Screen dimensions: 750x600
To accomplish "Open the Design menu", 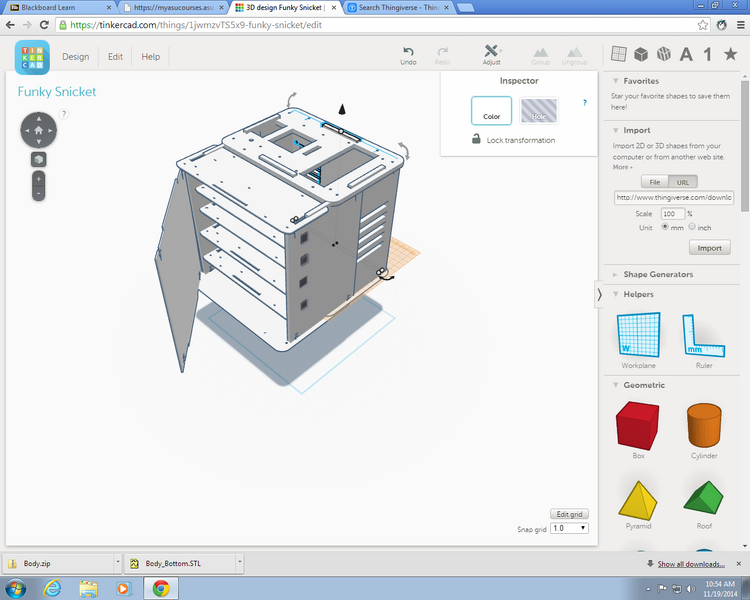I will pos(75,57).
